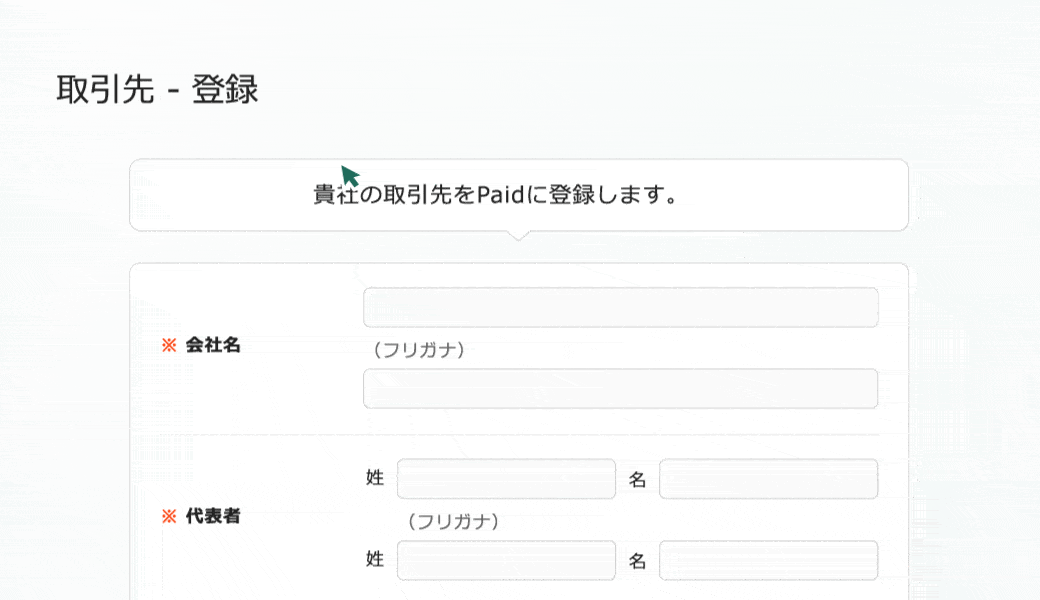Click the 代表者 名 input field
This screenshot has height=600, width=1040.
click(x=768, y=479)
